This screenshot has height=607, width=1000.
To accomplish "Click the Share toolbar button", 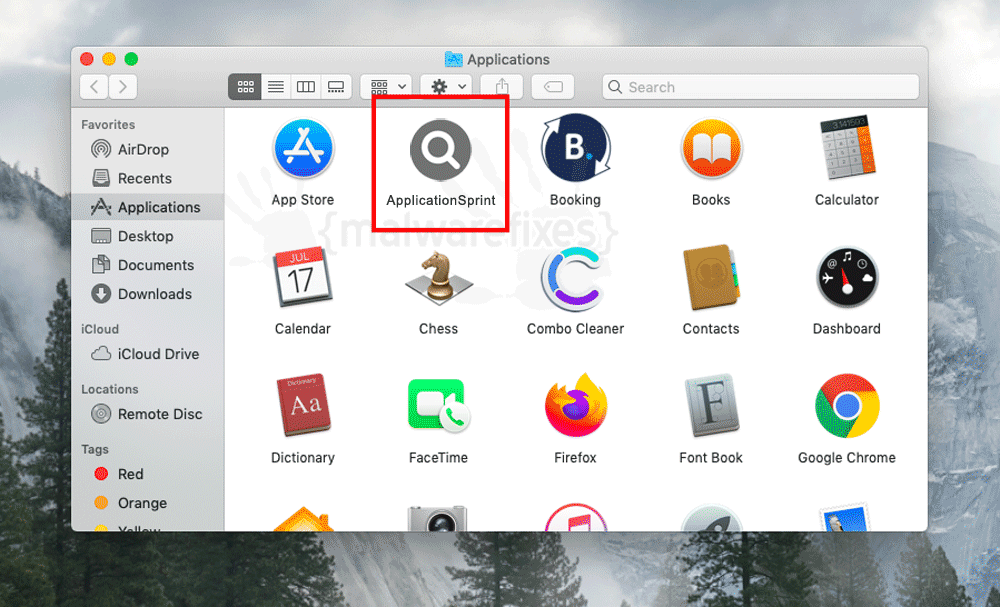I will [x=502, y=87].
